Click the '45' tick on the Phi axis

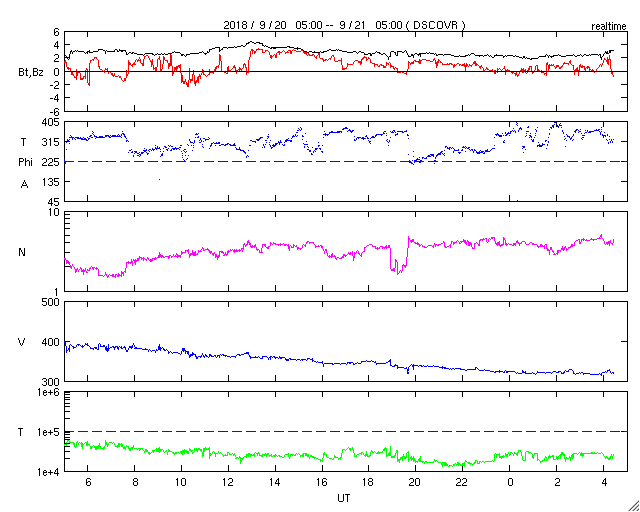(53, 202)
